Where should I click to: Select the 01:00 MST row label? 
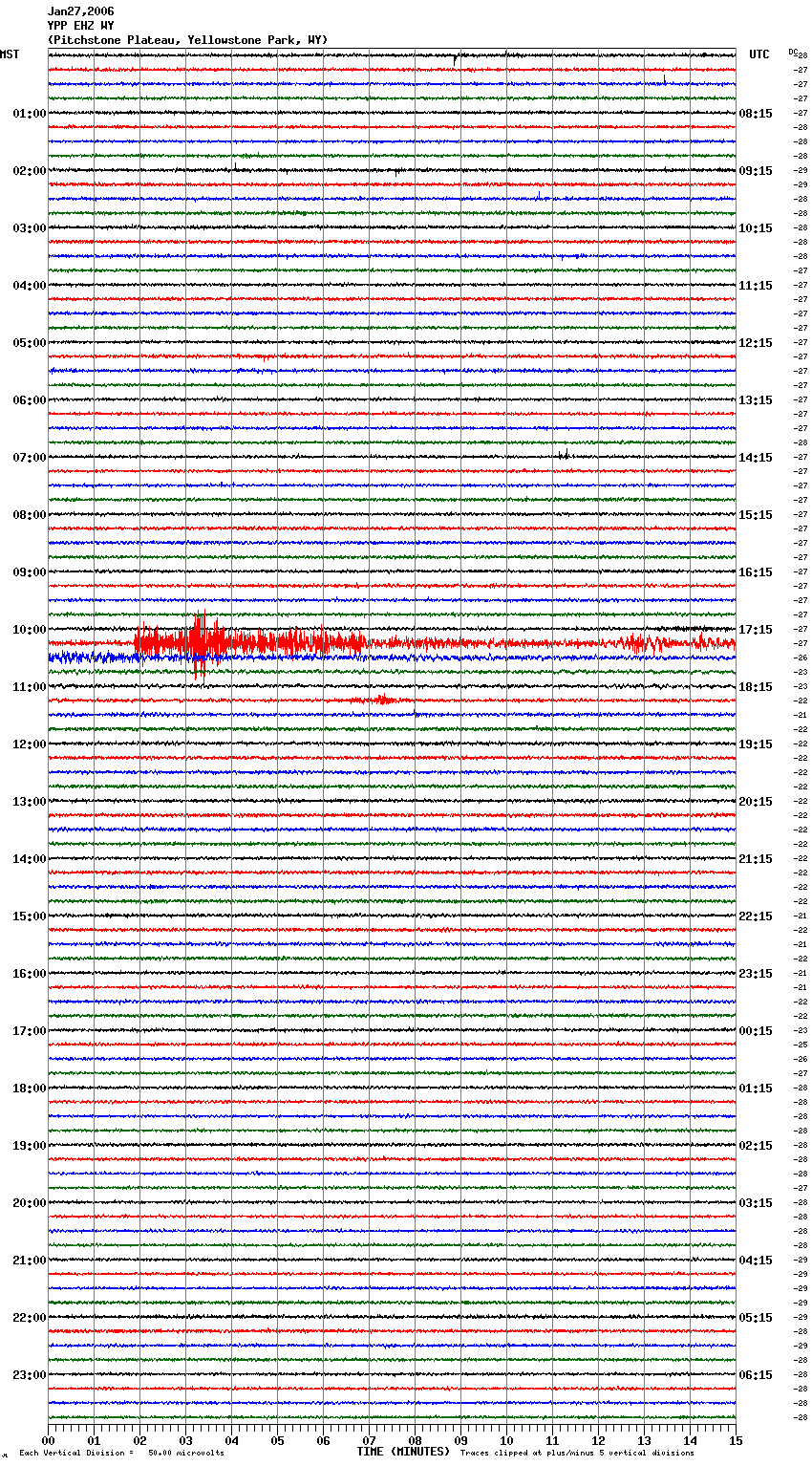(x=29, y=114)
